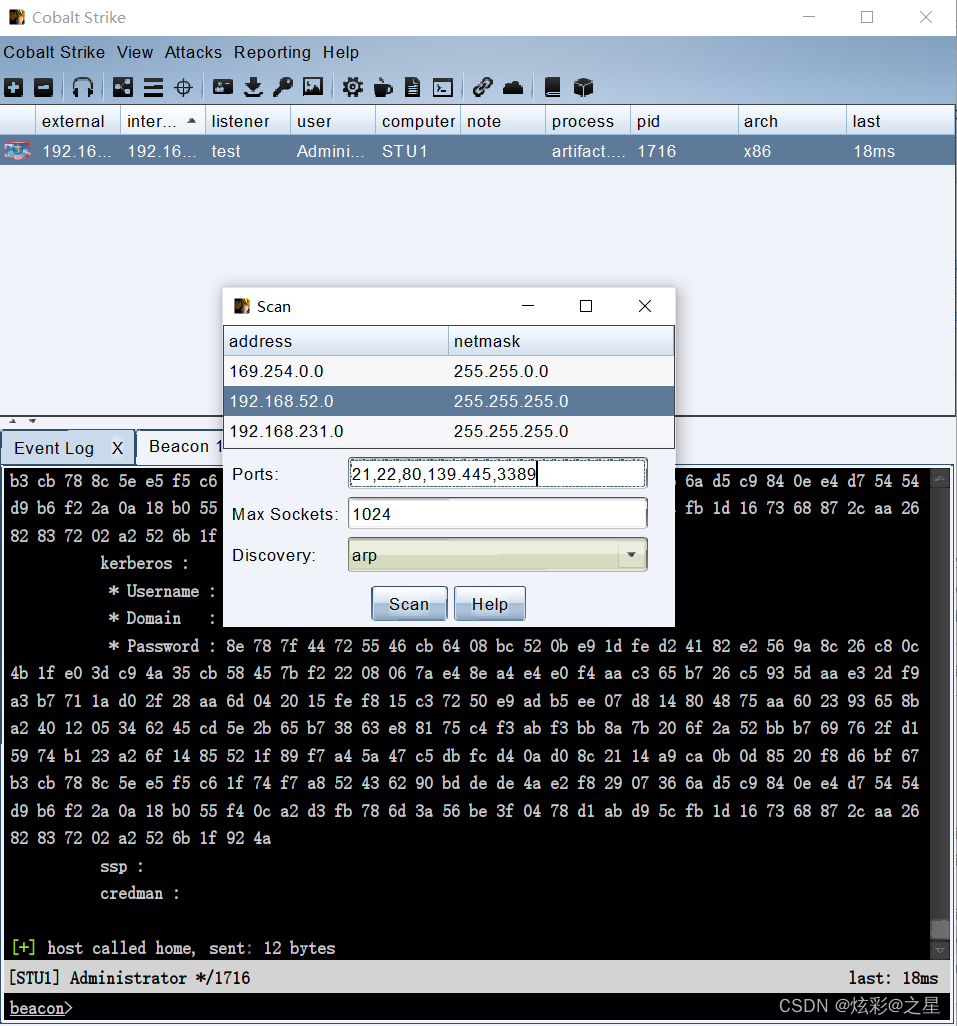
Task: Click the scripted web delivery terminal icon
Action: [443, 87]
